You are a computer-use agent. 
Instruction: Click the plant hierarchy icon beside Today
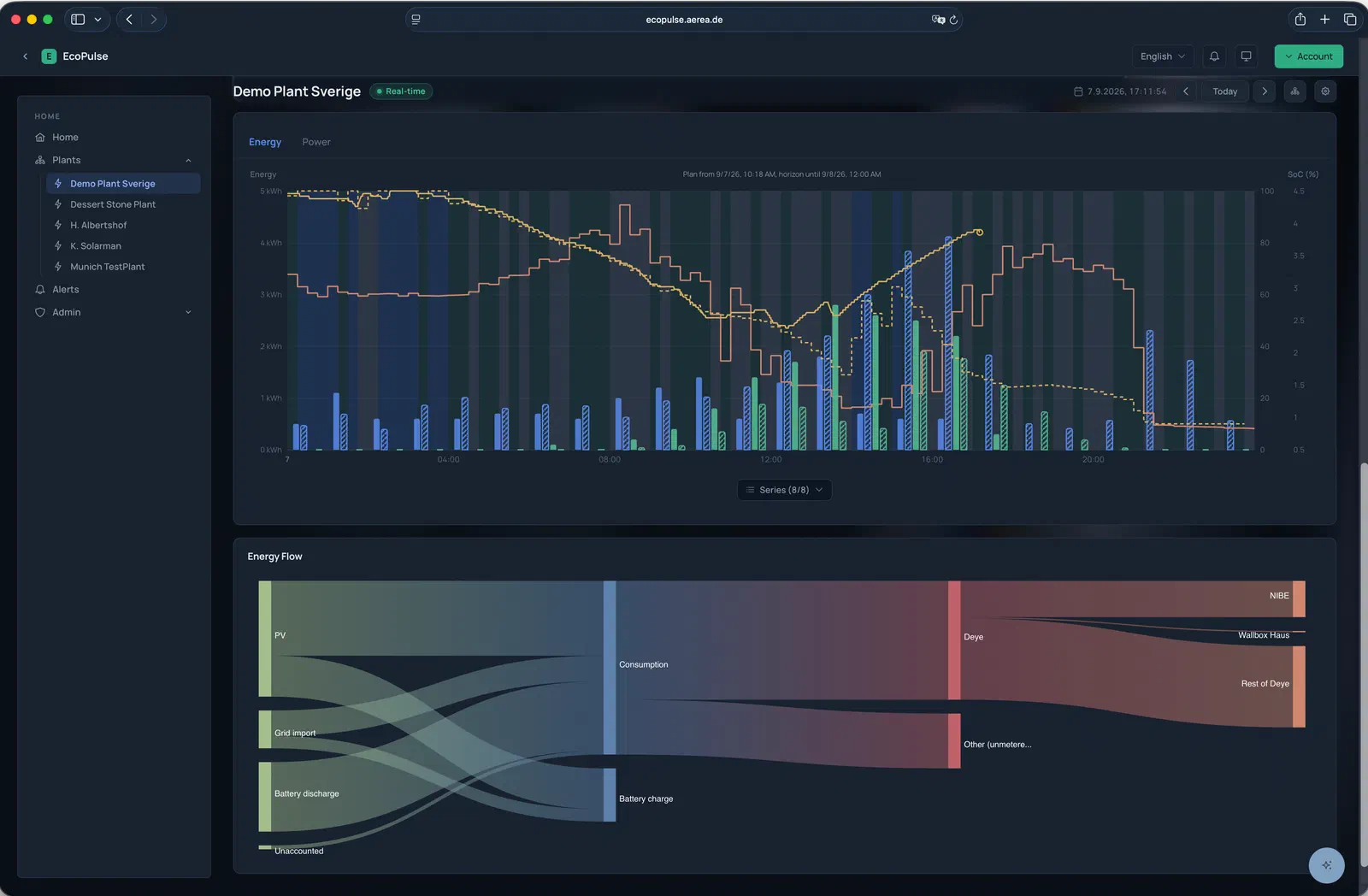point(1295,91)
